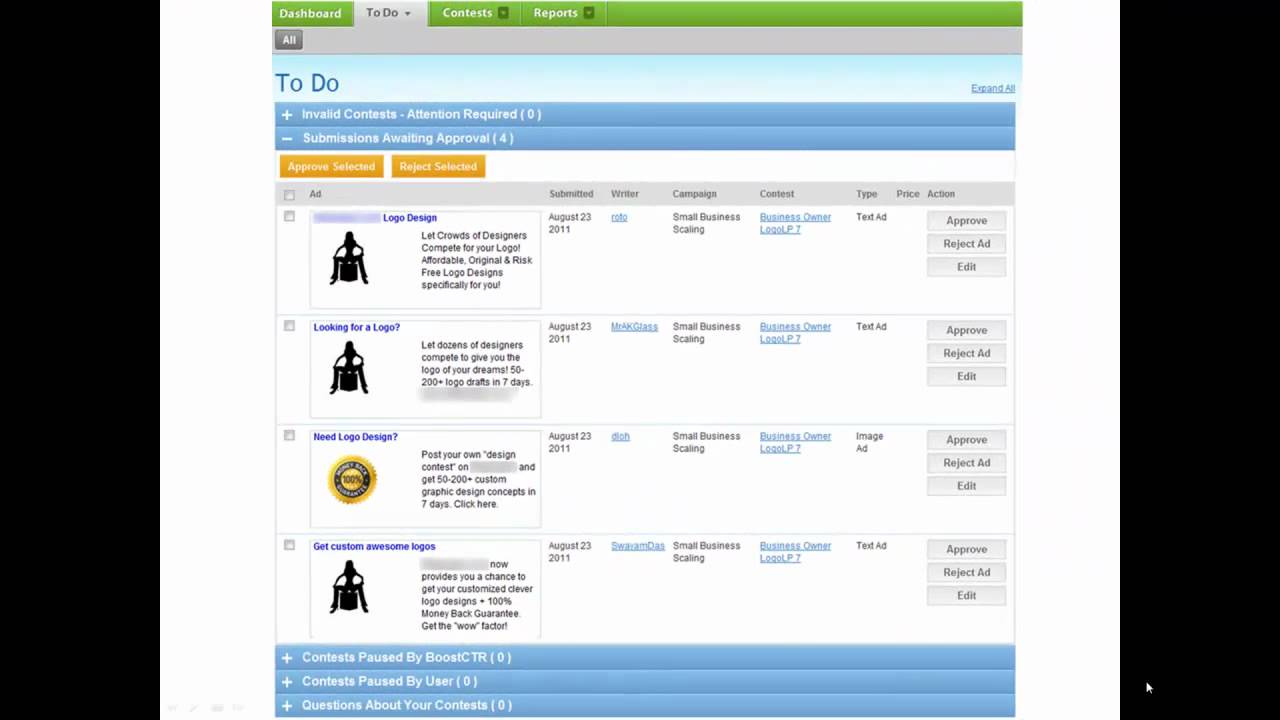Click Approve Selected button
The width and height of the screenshot is (1280, 720).
pos(331,166)
